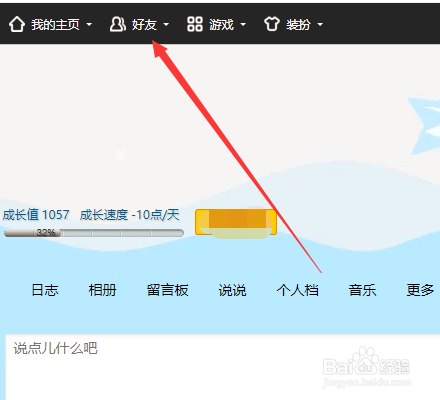The image size is (440, 400).
Task: Switch to the 日志 tab
Action: pos(45,290)
